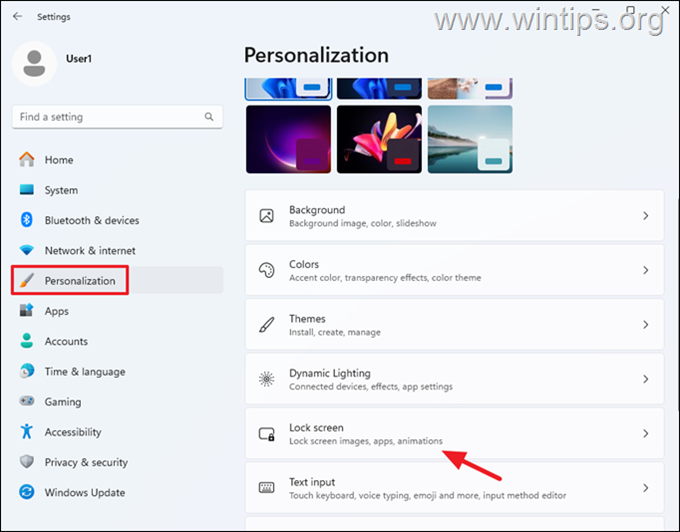680x532 pixels.
Task: Expand Dynamic Lighting via chevron
Action: (645, 379)
